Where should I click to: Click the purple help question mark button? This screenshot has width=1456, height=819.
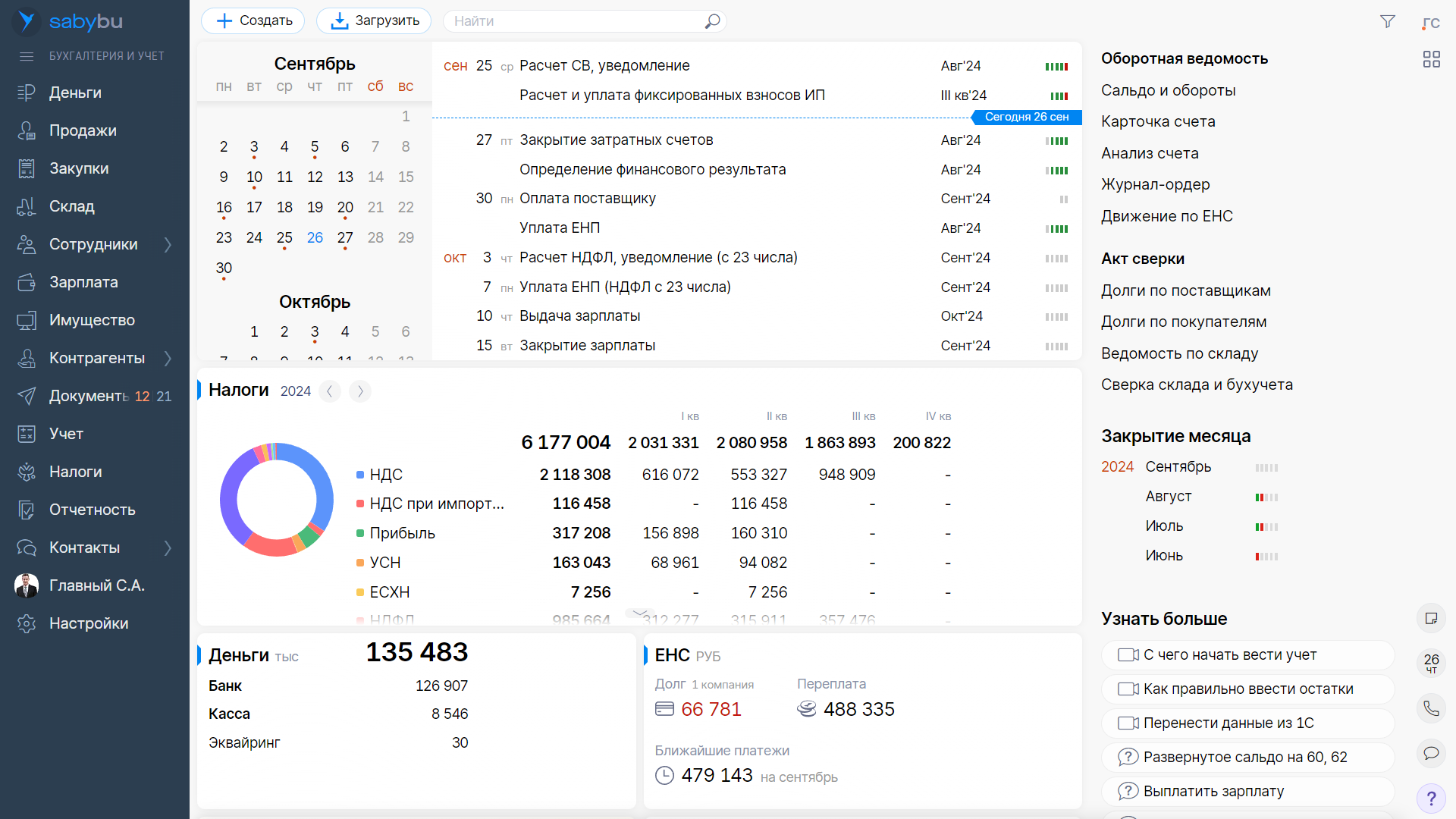[1431, 799]
